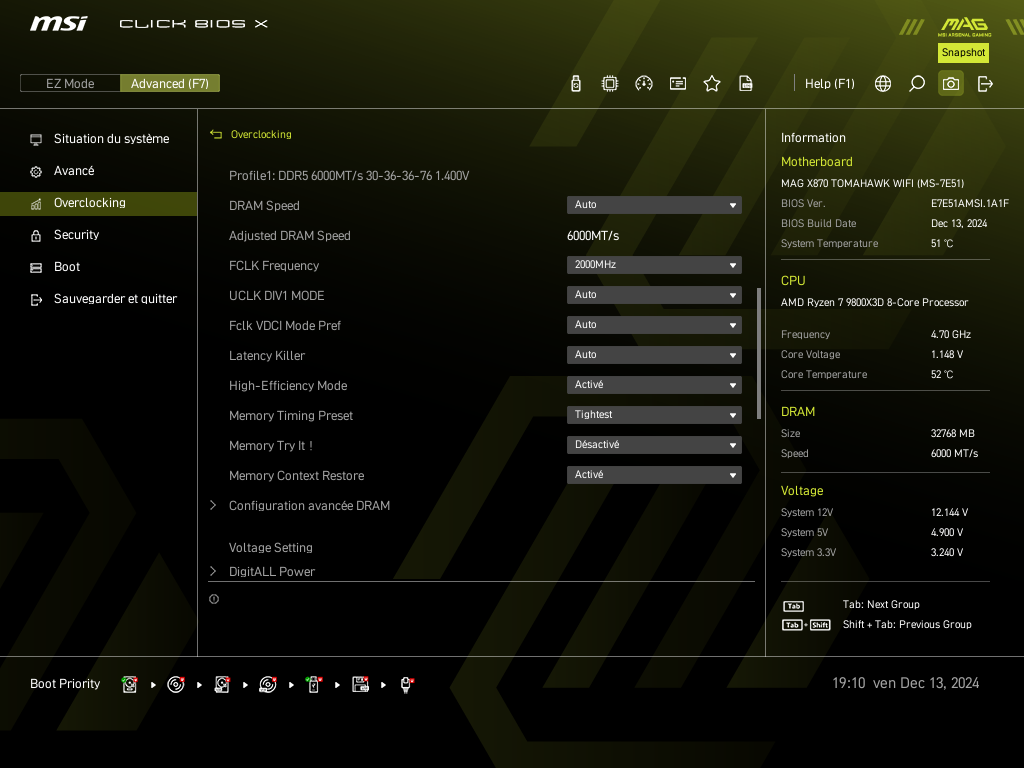
Task: Open the DRAM Speed dropdown
Action: tap(654, 205)
